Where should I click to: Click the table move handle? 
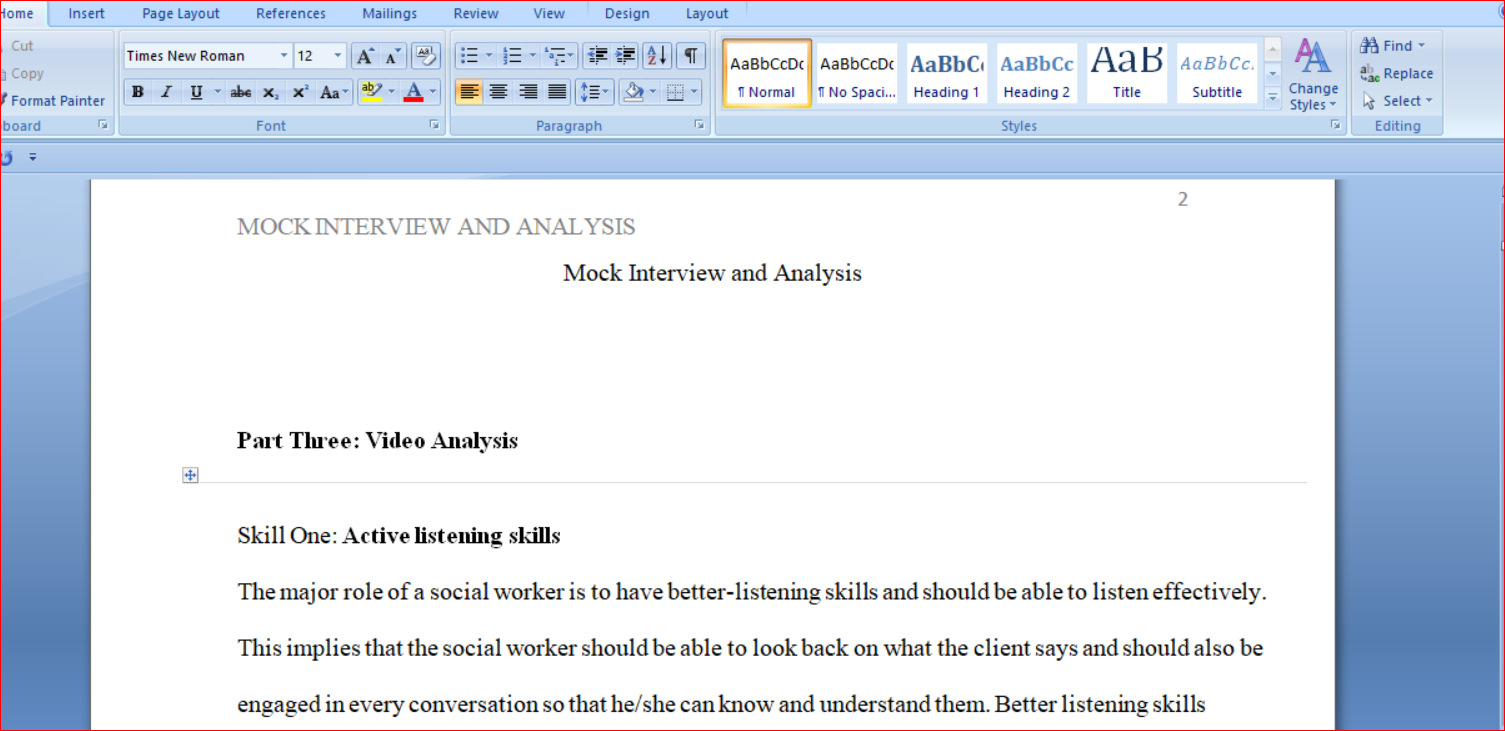[x=190, y=475]
